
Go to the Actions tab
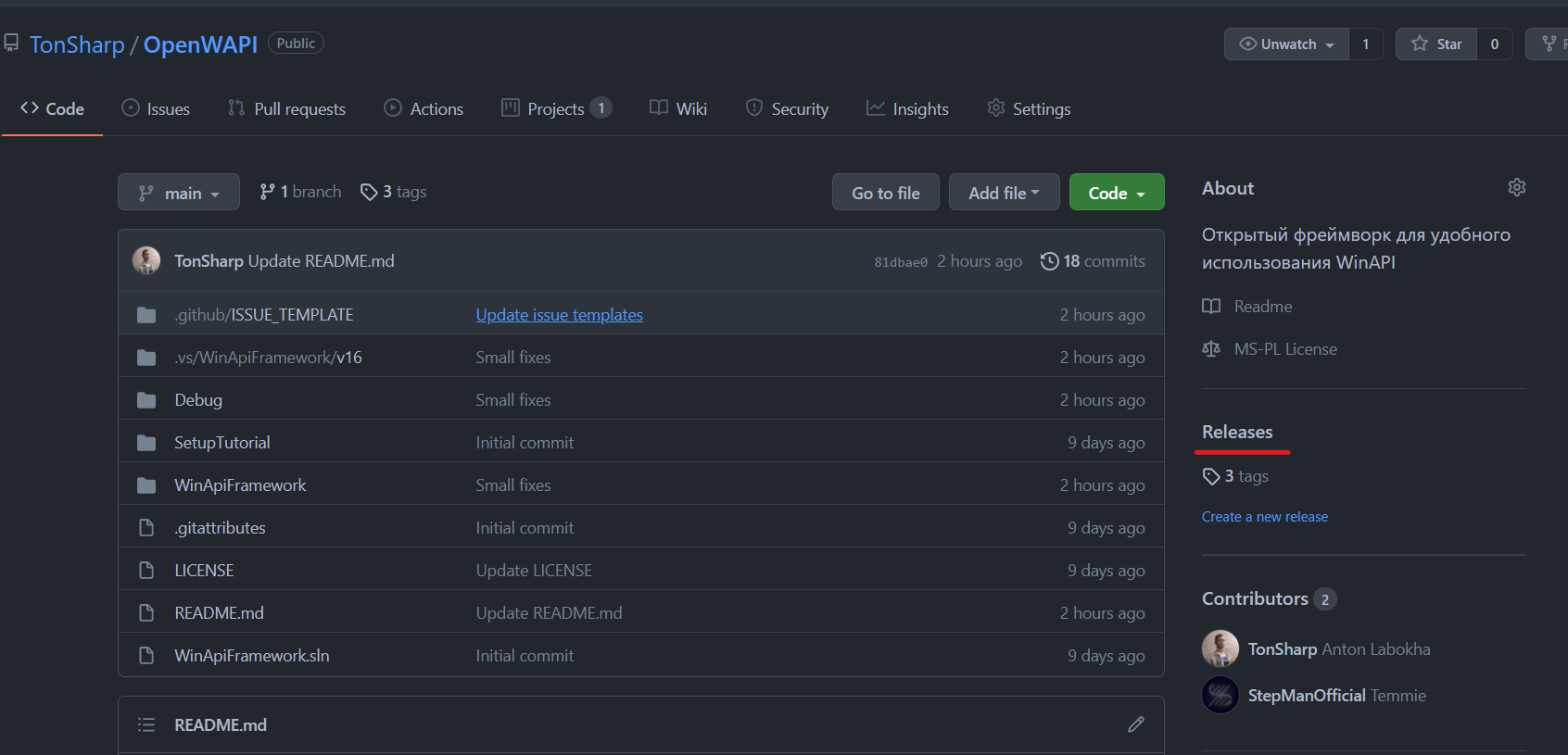[424, 108]
